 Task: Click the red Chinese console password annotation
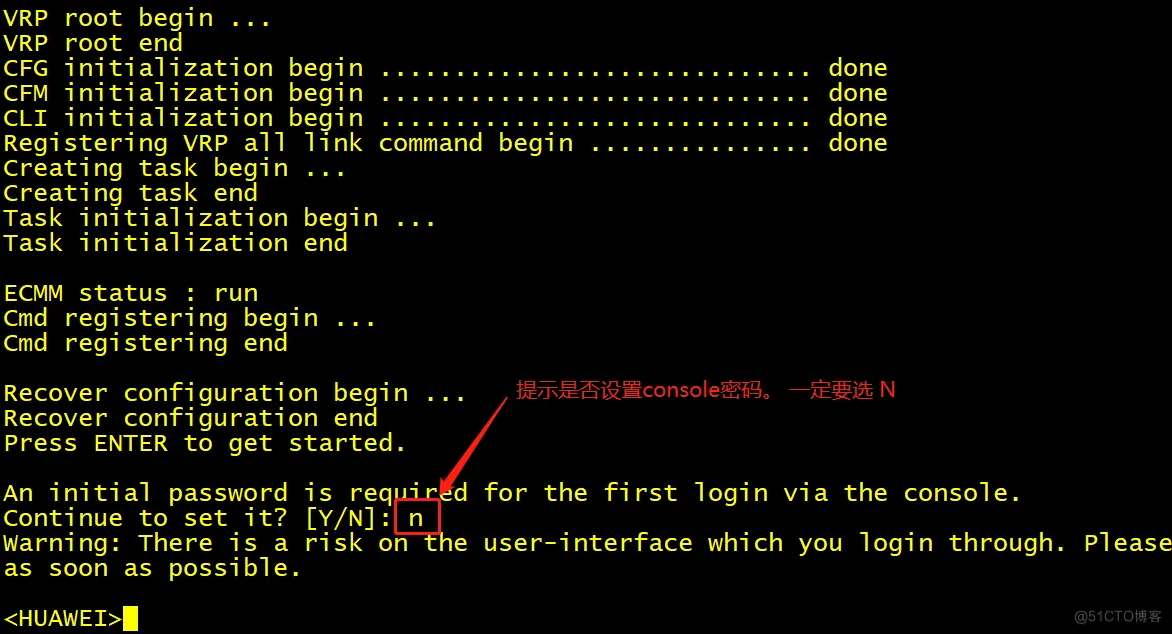click(x=706, y=390)
